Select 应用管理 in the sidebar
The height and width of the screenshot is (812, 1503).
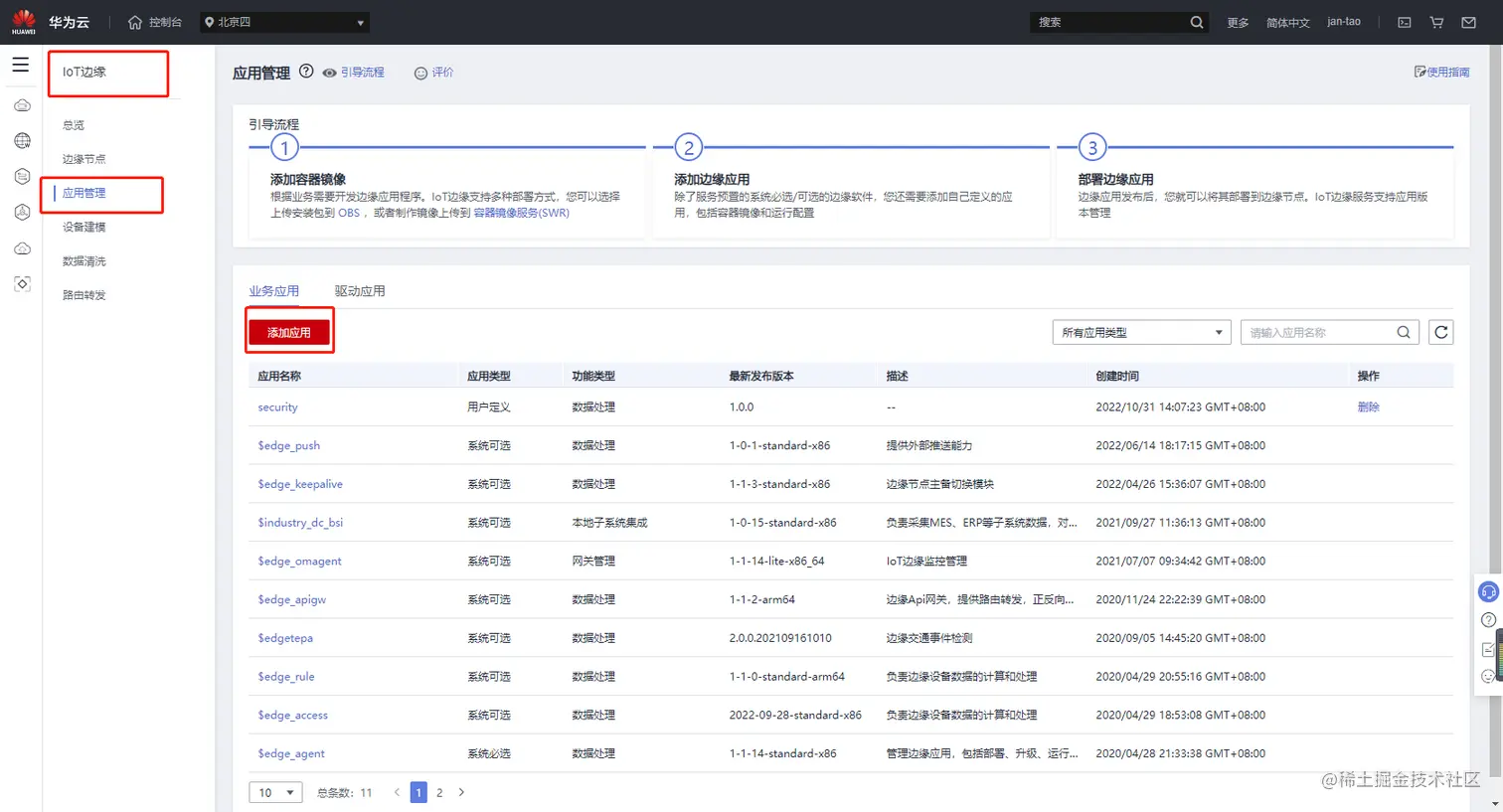(x=83, y=193)
